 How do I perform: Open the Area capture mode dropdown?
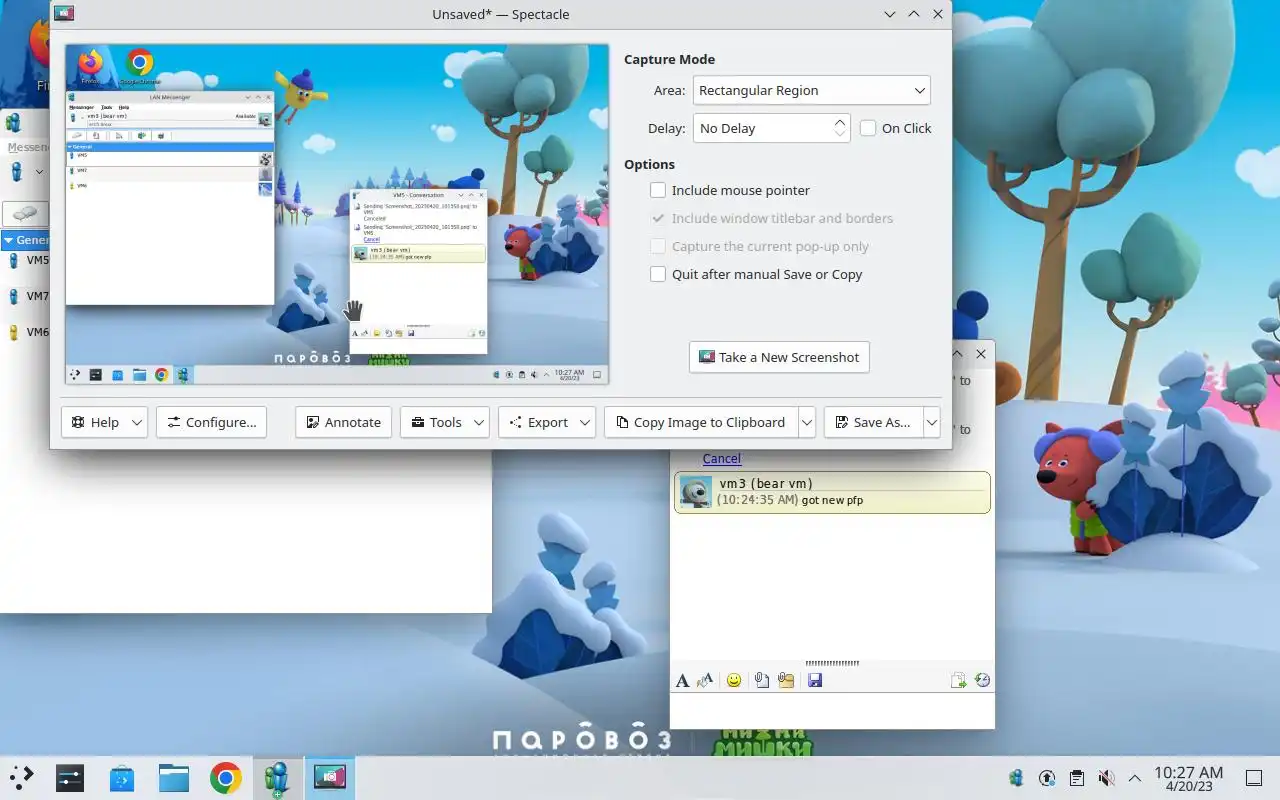pyautogui.click(x=811, y=90)
